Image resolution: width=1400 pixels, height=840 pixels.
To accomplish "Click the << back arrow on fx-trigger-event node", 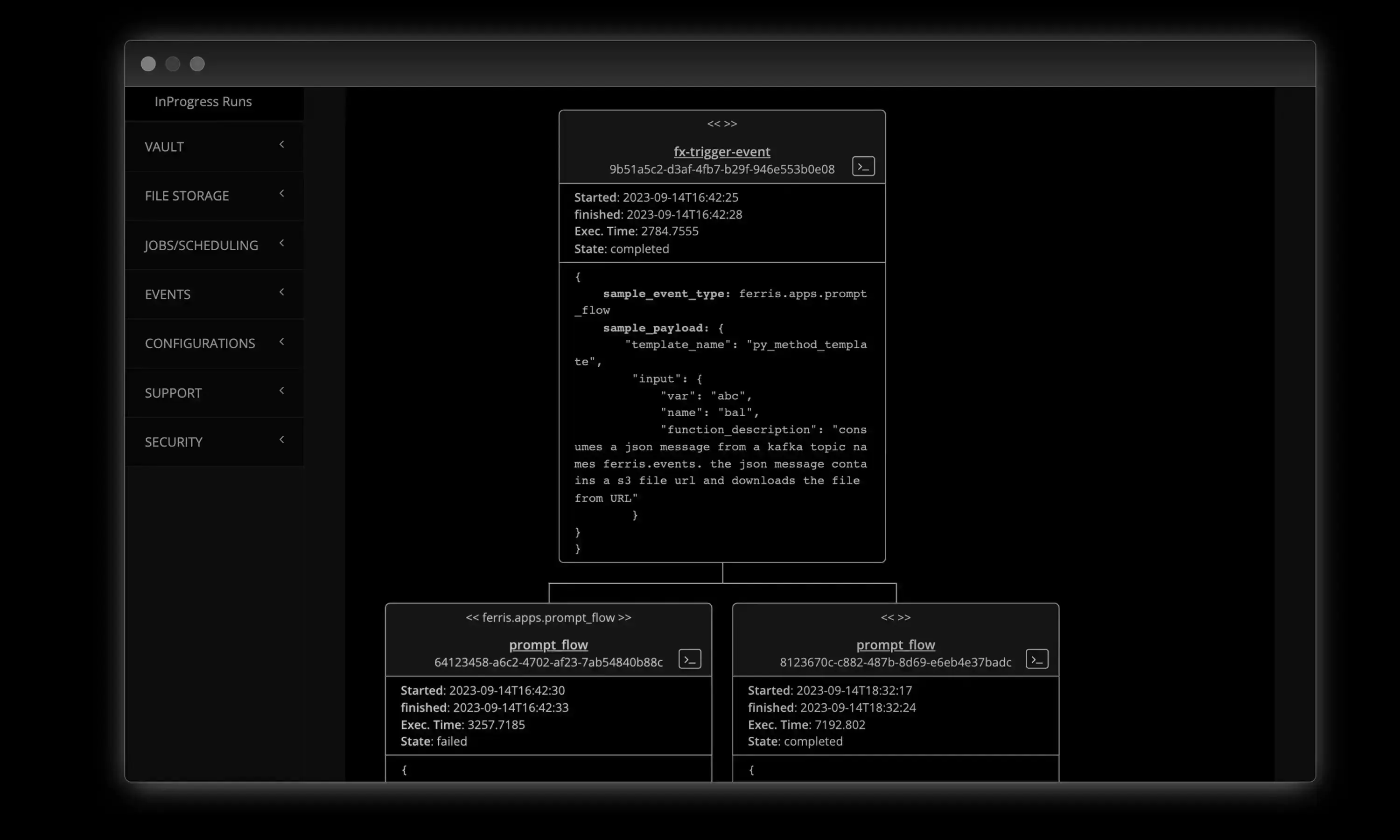I will click(714, 123).
